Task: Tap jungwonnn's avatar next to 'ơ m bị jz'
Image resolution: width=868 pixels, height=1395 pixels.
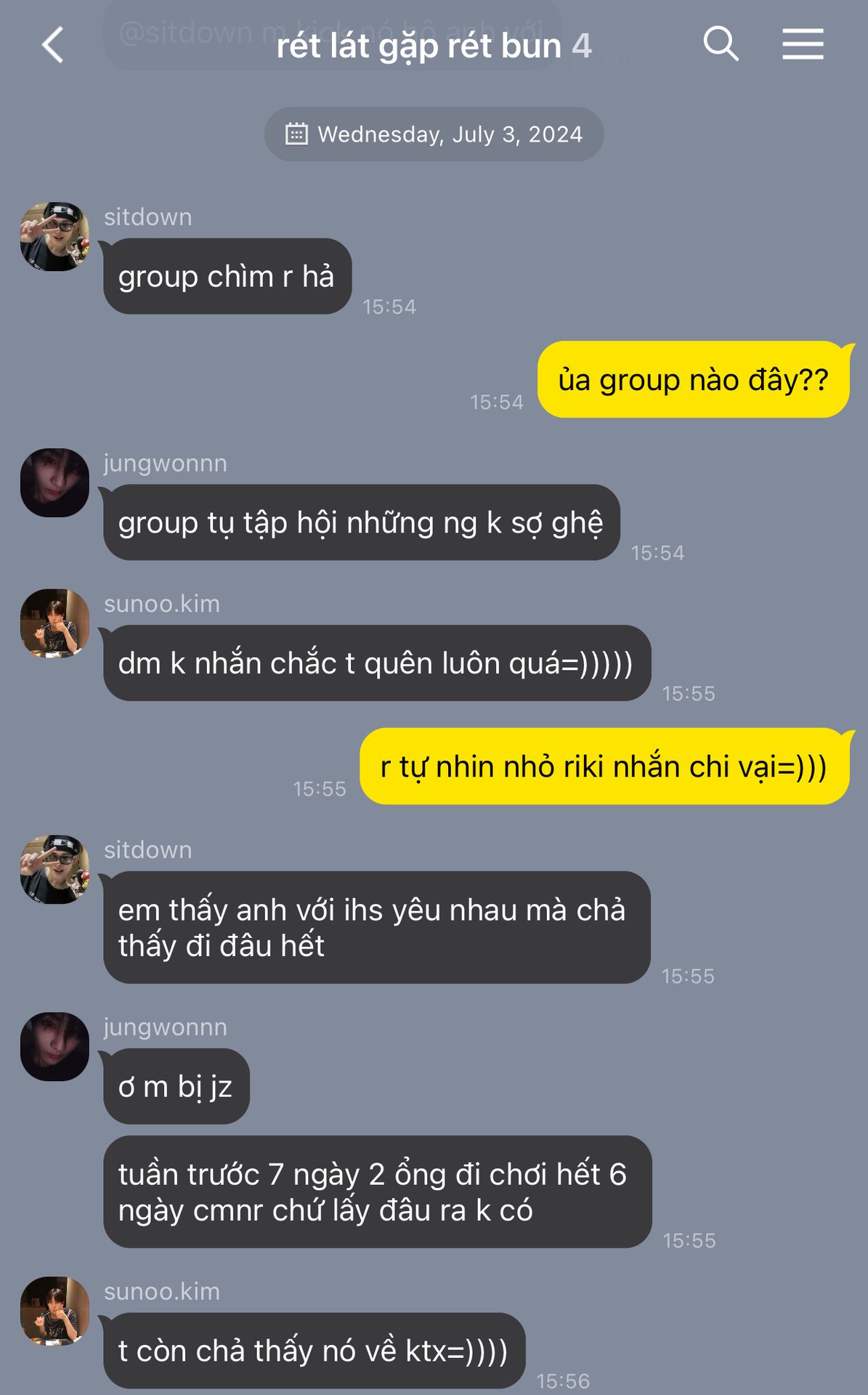Action: click(54, 1047)
